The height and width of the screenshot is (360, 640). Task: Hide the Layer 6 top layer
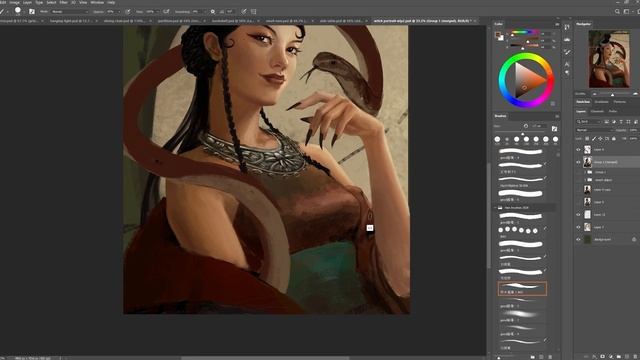tap(578, 150)
